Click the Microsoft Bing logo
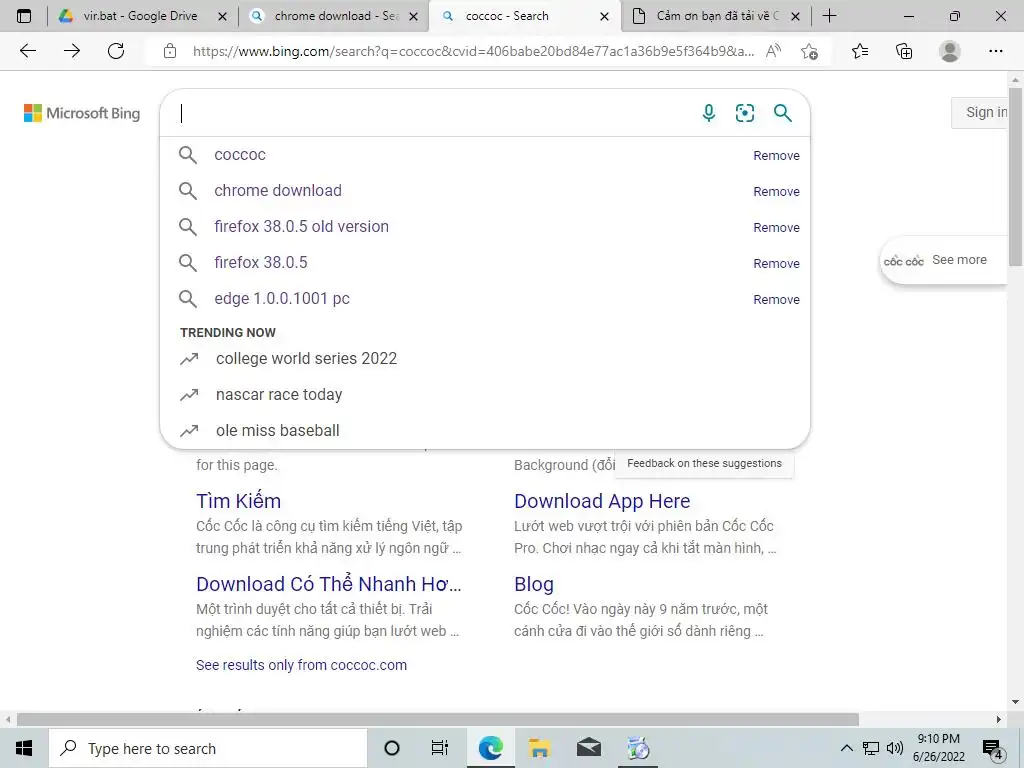Screen dimensions: 1024x768 [82, 113]
